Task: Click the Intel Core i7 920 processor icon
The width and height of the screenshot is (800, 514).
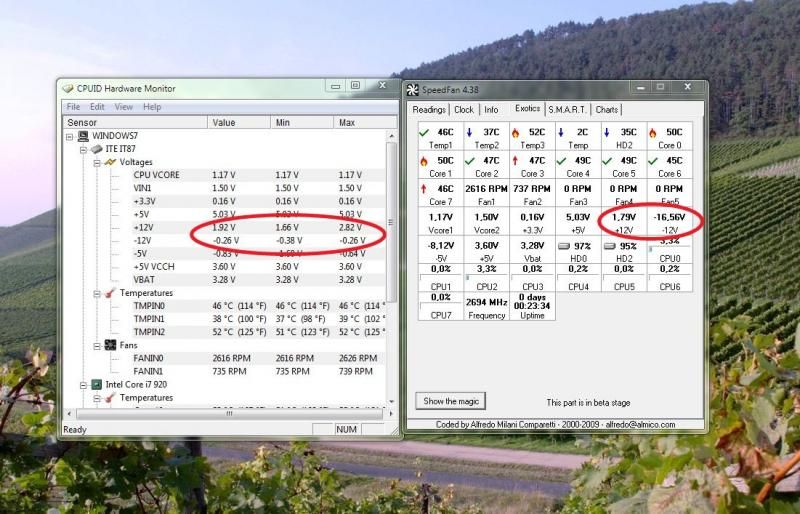Action: (96, 384)
